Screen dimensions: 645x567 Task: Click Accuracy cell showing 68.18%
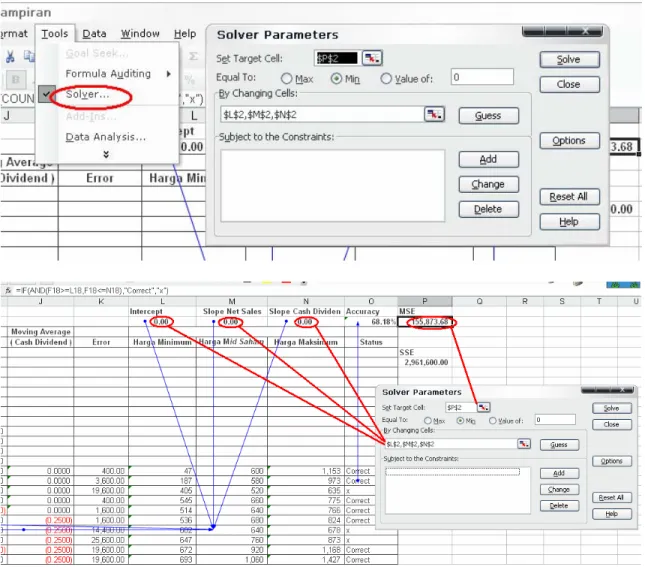(371, 322)
